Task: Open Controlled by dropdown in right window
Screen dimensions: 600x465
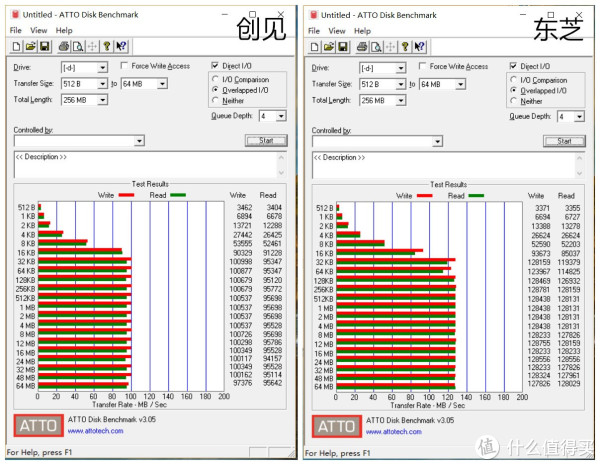Action: 437,142
